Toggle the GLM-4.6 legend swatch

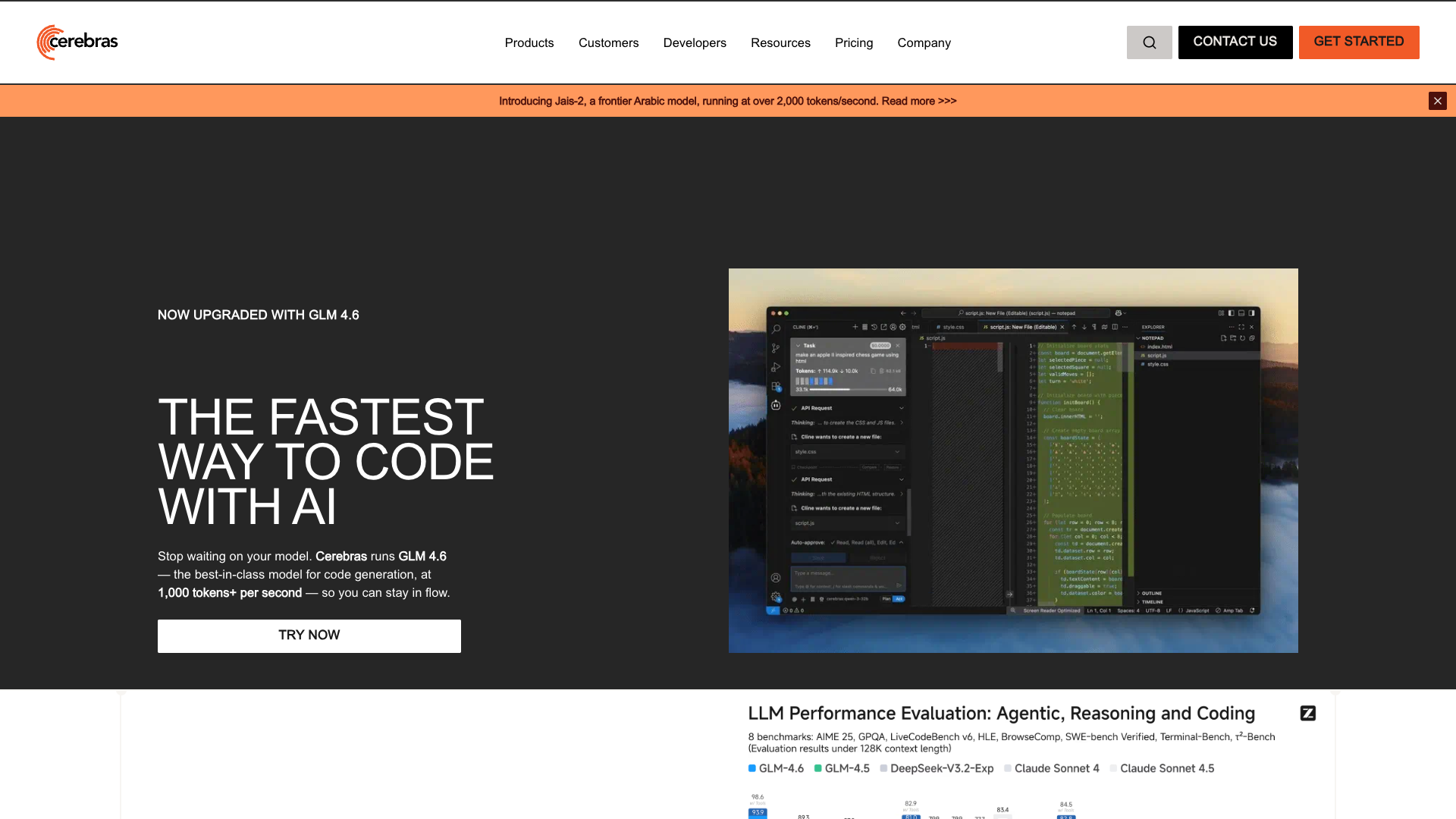pyautogui.click(x=752, y=768)
